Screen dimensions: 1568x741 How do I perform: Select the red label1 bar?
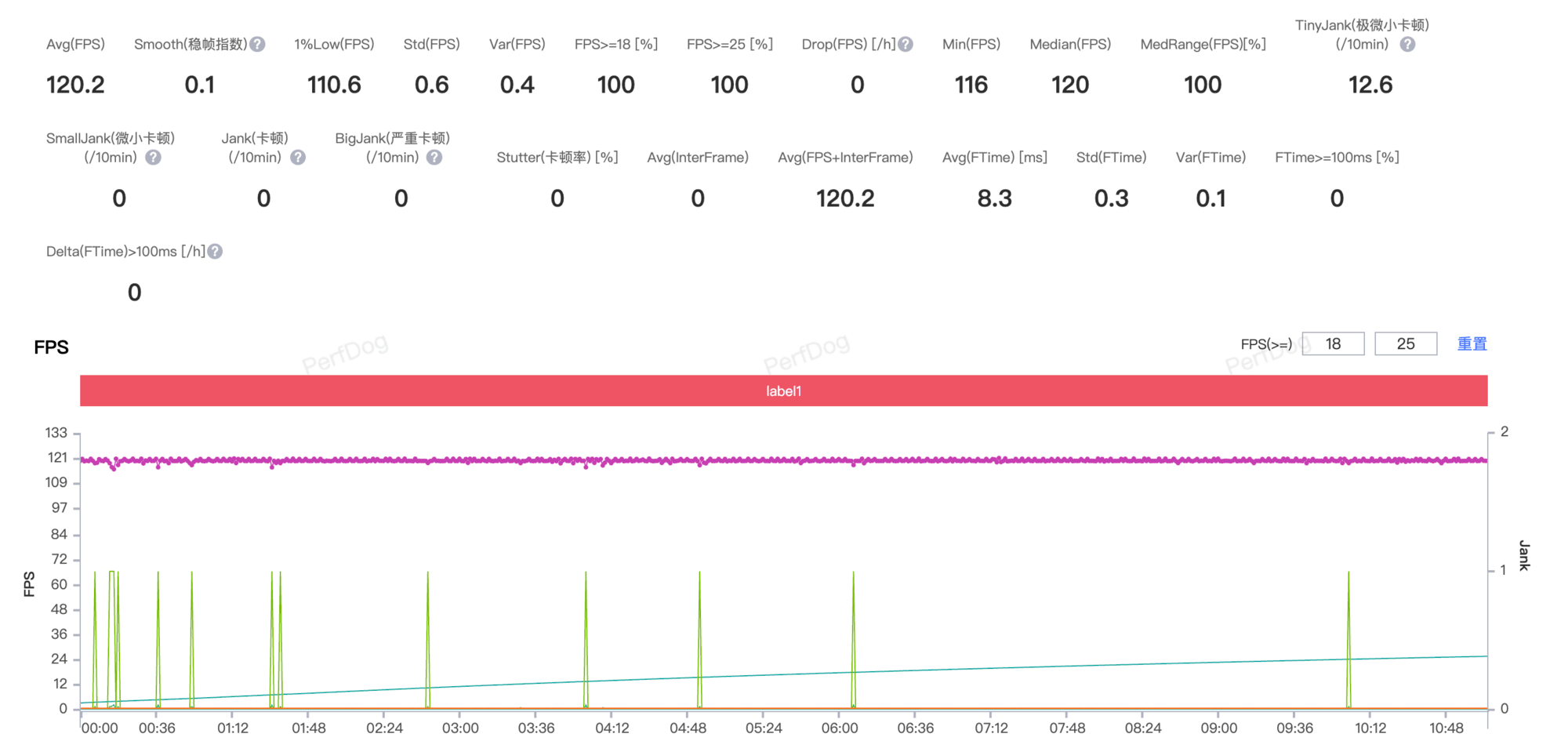783,390
